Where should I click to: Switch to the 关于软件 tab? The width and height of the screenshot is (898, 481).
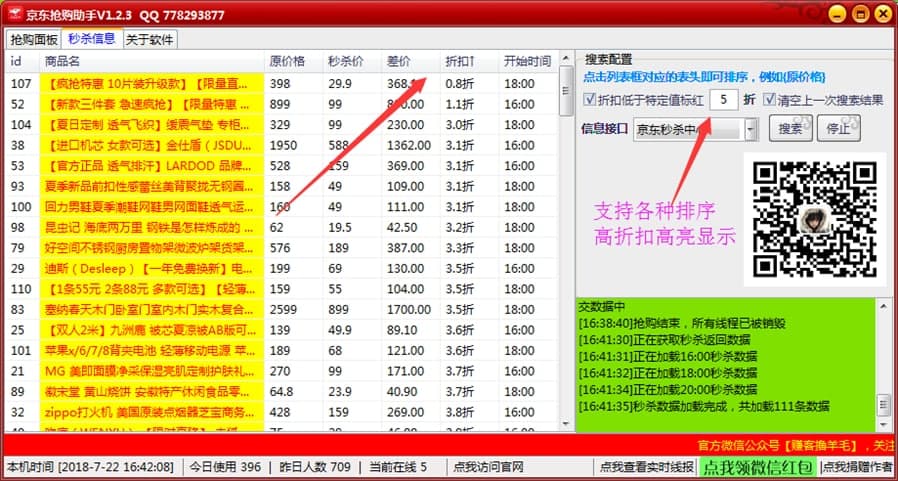(150, 40)
